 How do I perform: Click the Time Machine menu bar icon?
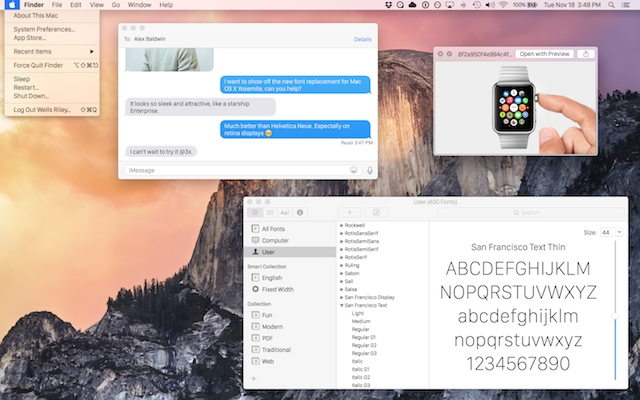(476, 5)
